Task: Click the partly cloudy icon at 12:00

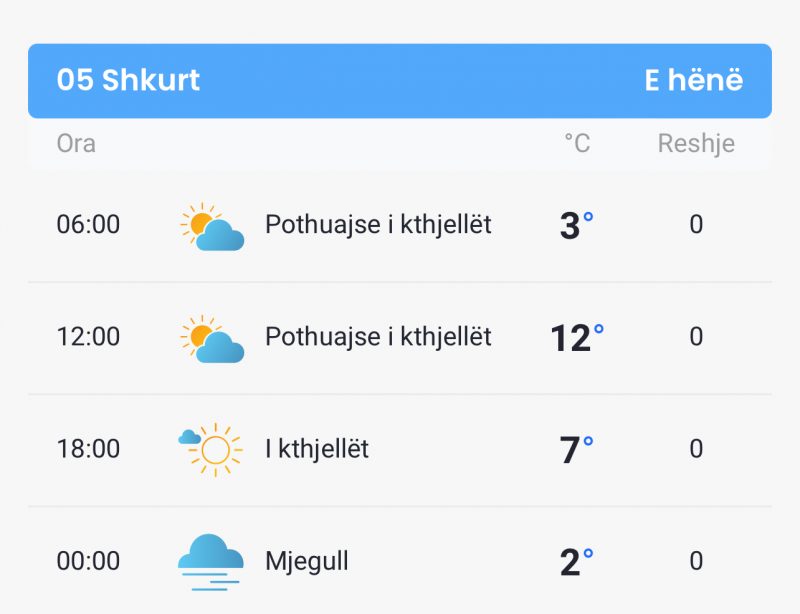Action: pyautogui.click(x=212, y=338)
